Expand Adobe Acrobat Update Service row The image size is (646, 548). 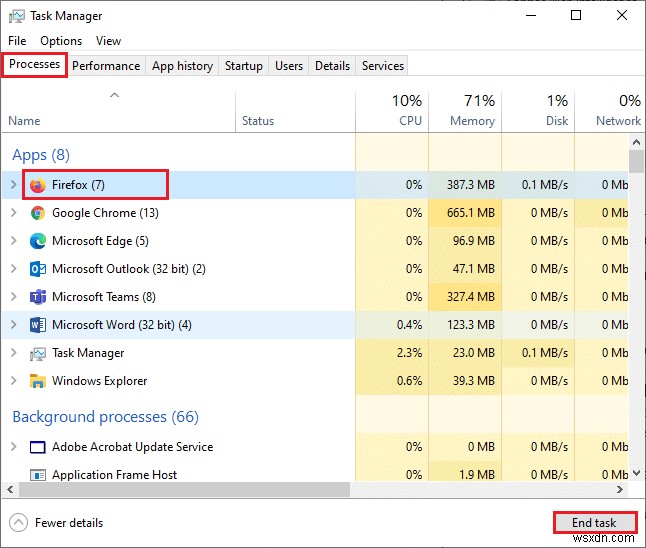pyautogui.click(x=14, y=447)
